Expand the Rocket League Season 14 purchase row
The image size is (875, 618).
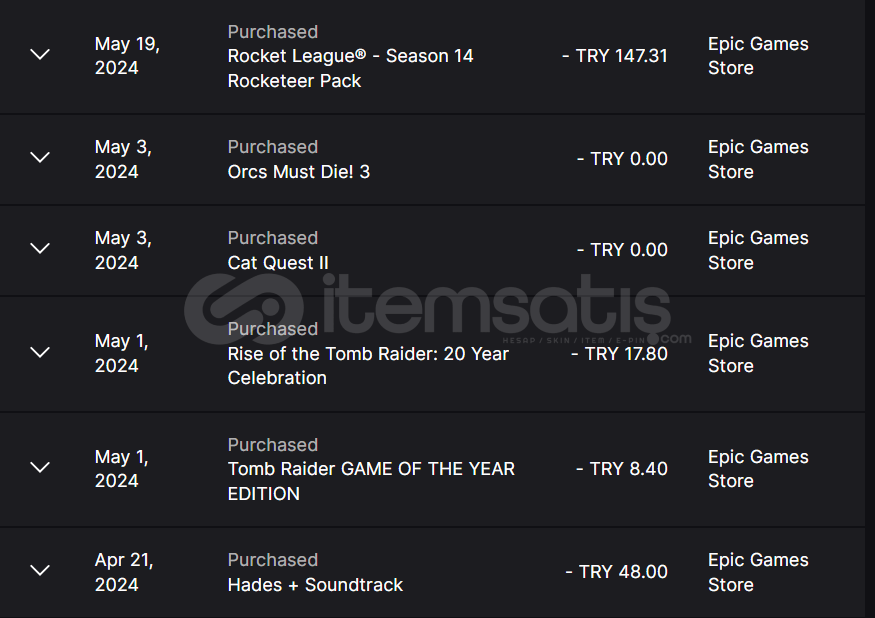pyautogui.click(x=40, y=54)
